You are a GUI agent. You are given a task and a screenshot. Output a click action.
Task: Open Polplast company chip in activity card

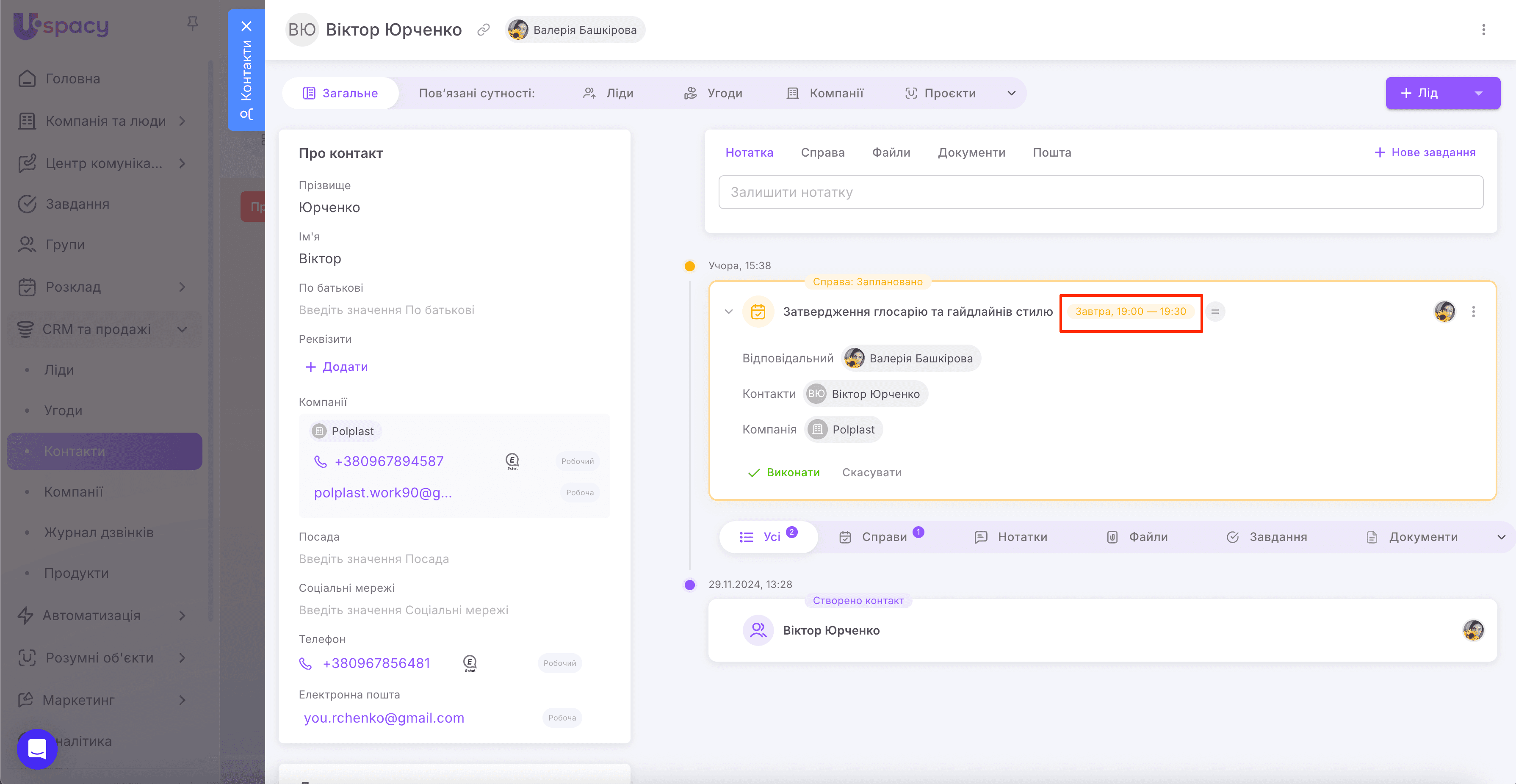(x=844, y=429)
